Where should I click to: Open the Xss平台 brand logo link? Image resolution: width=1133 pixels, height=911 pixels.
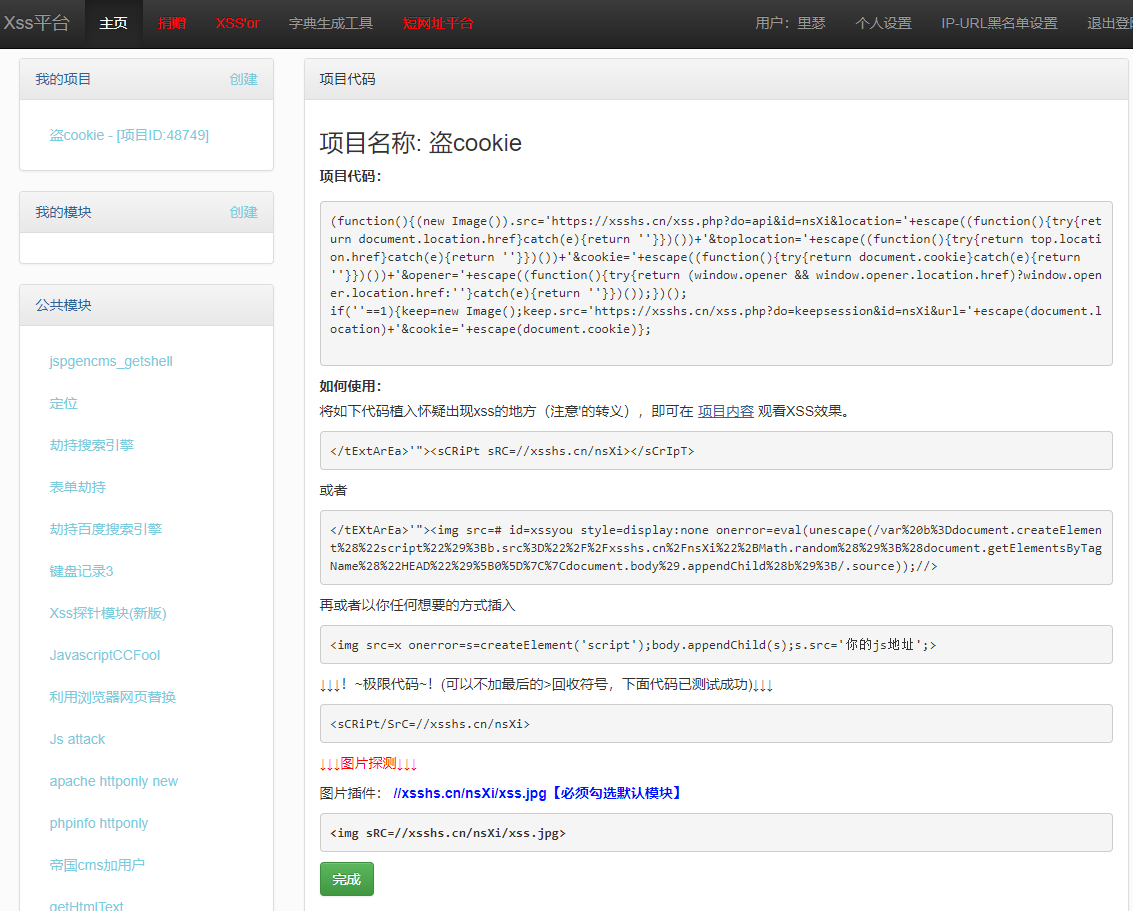tap(36, 23)
